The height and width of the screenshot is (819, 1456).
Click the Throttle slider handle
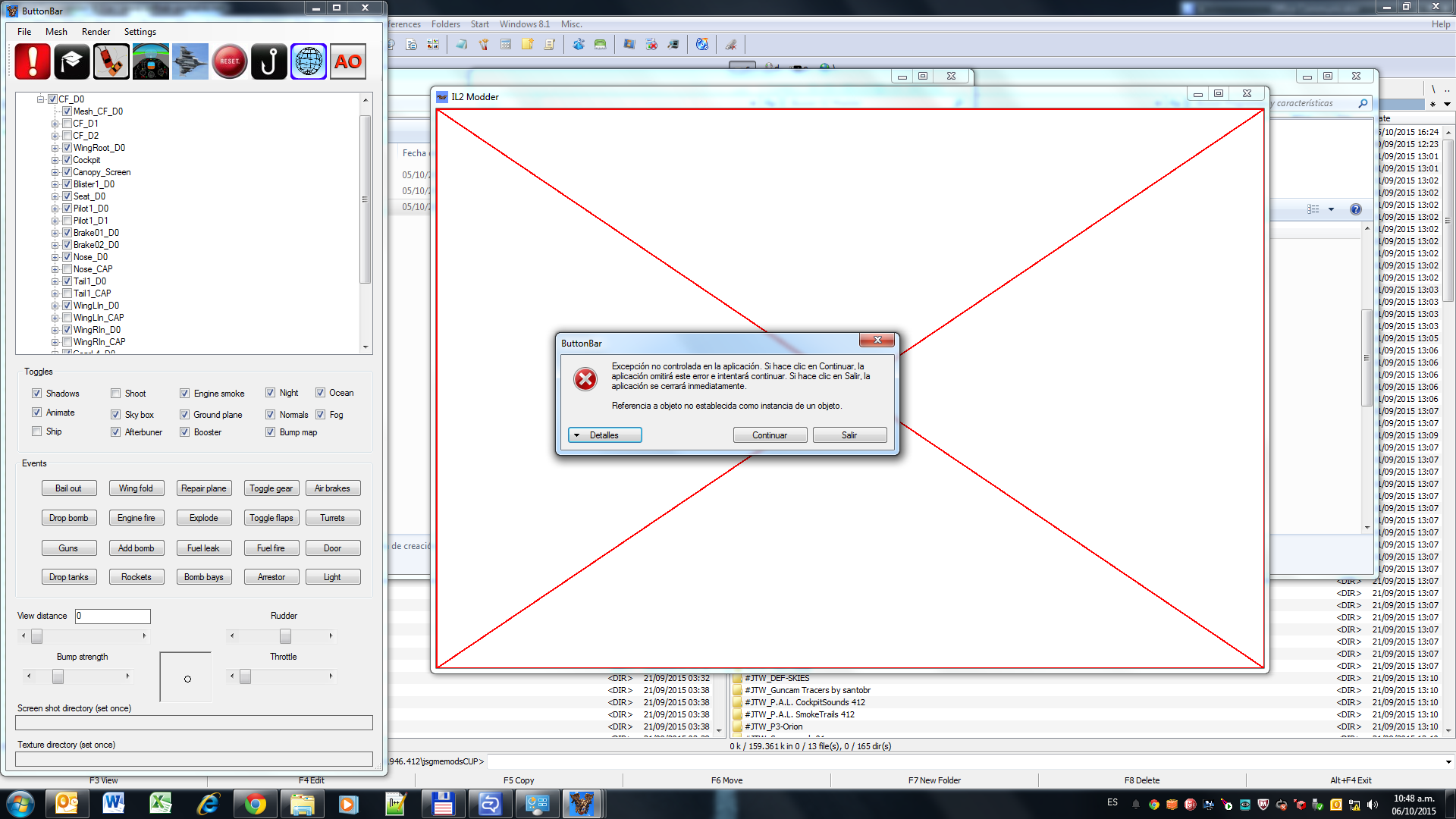point(245,676)
